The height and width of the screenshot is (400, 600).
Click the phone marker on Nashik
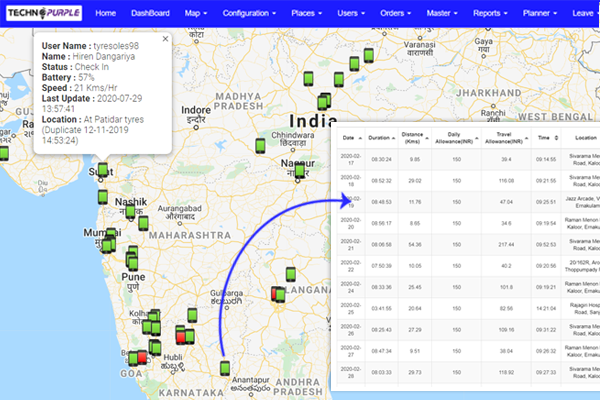click(130, 211)
